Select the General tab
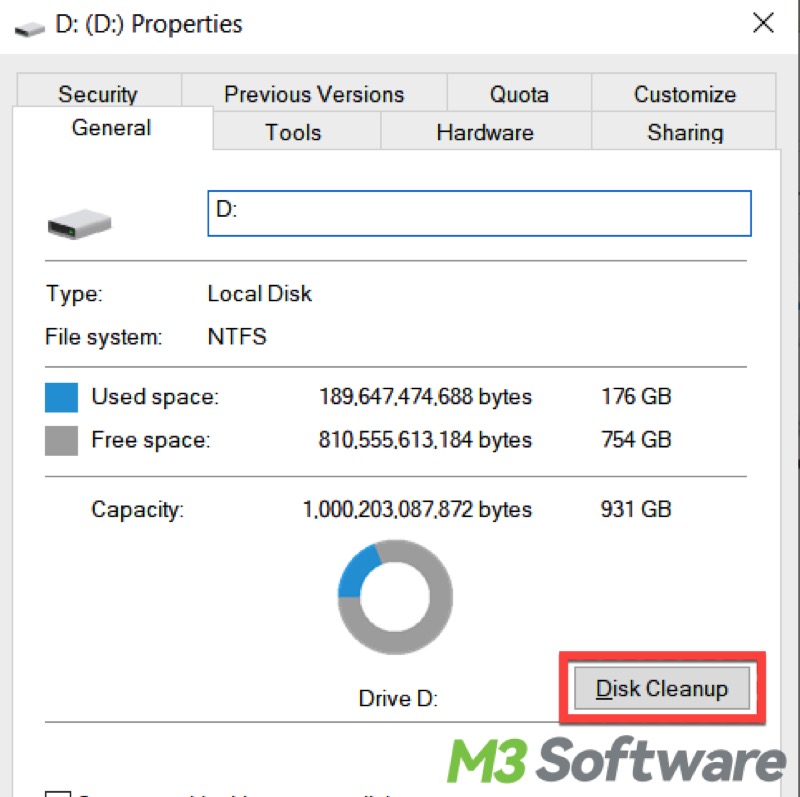This screenshot has height=797, width=800. 112,128
